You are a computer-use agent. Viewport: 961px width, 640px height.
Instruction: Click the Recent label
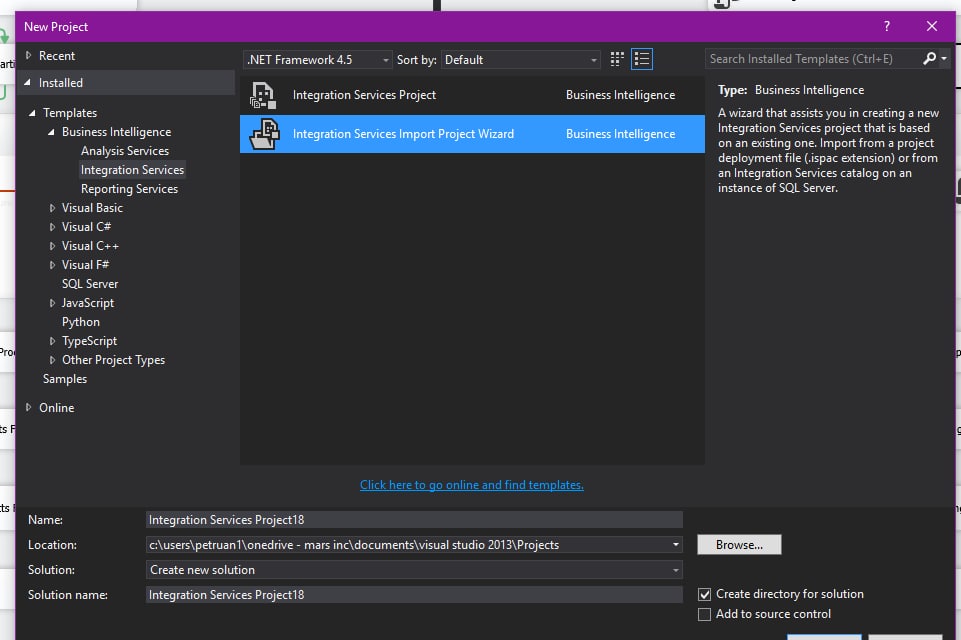point(57,56)
